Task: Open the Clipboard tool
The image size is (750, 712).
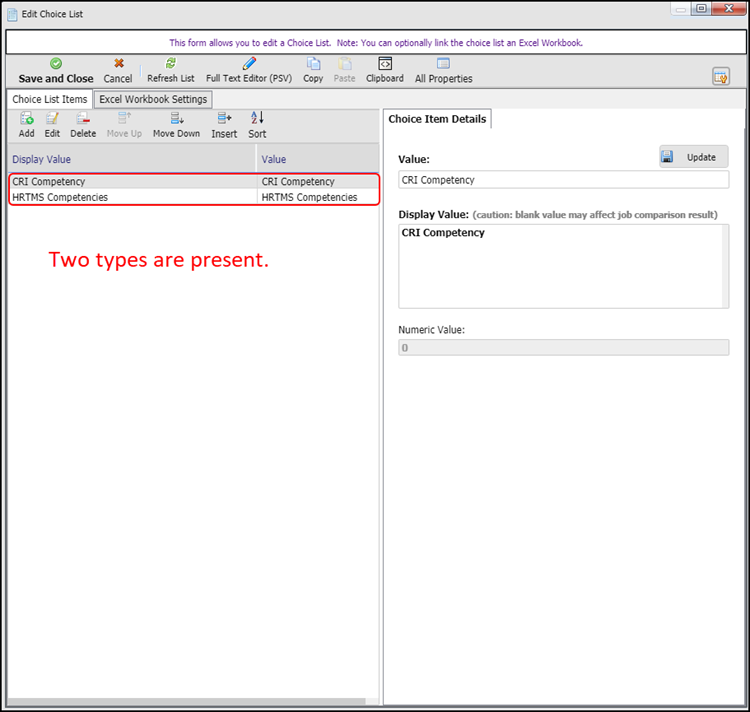Action: (x=385, y=71)
